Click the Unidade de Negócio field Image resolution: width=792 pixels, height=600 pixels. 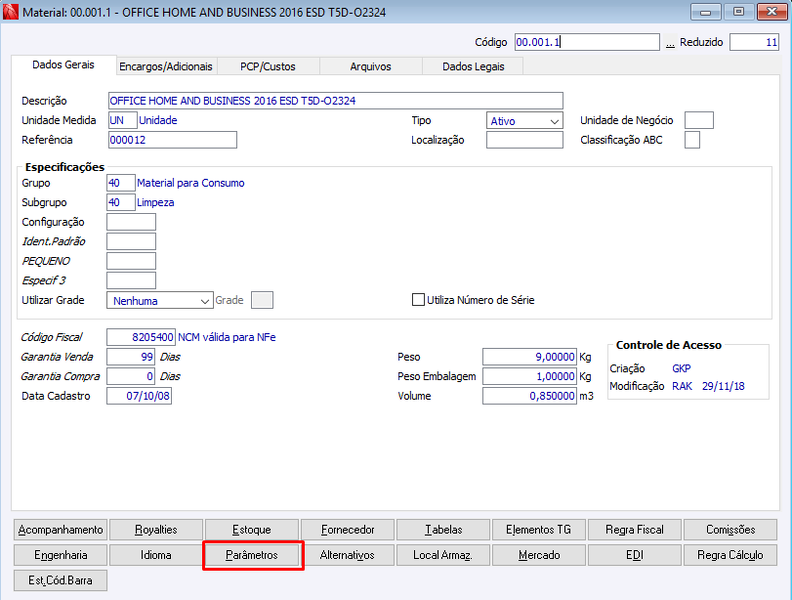pyautogui.click(x=699, y=121)
